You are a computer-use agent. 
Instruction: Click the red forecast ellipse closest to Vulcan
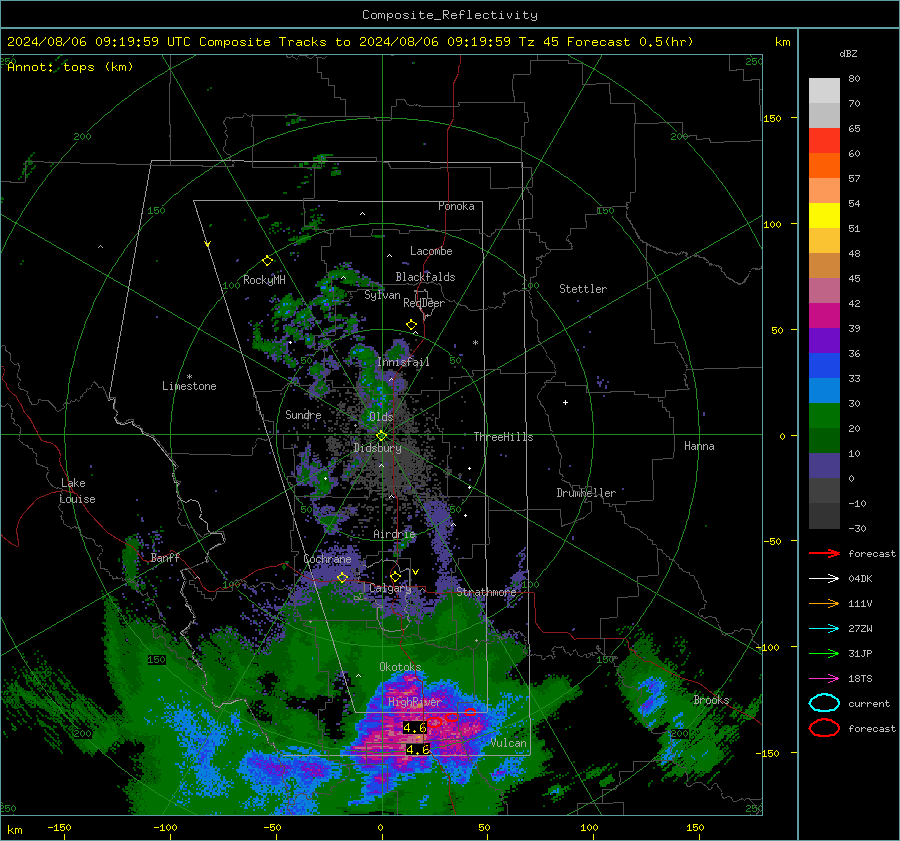click(x=470, y=712)
